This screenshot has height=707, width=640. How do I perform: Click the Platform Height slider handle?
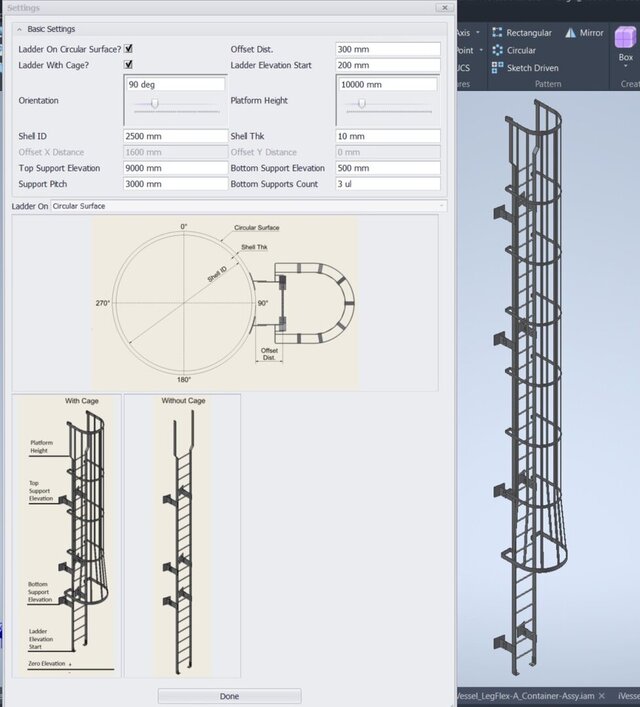tap(361, 103)
